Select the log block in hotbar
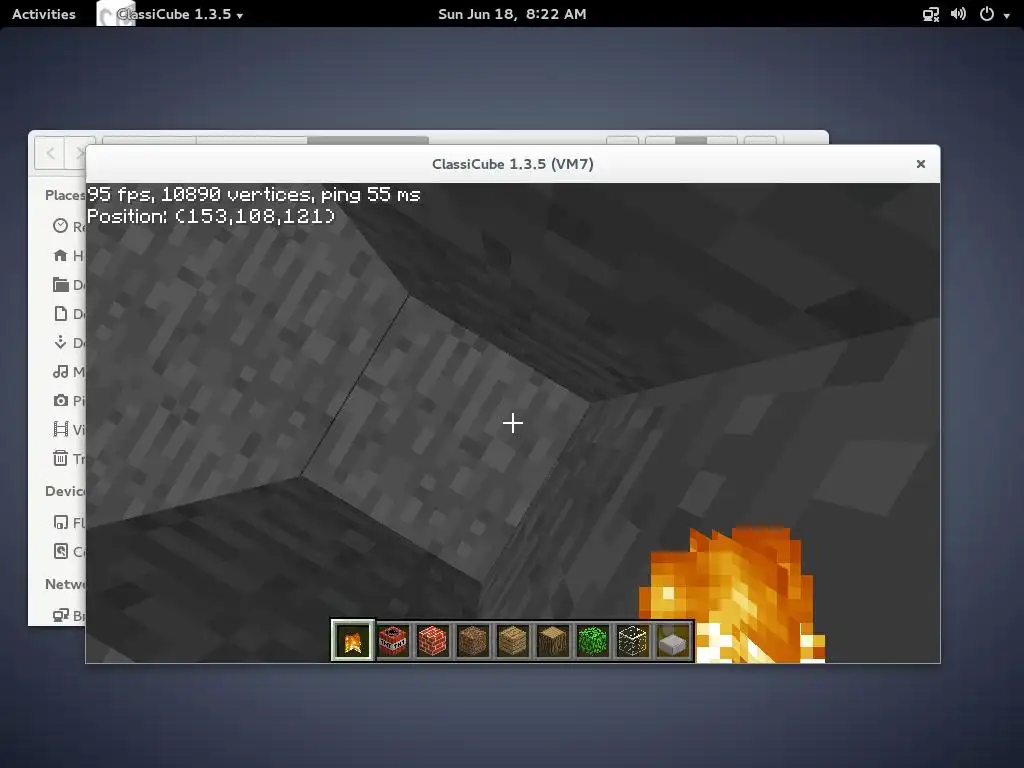This screenshot has height=768, width=1024. click(552, 641)
